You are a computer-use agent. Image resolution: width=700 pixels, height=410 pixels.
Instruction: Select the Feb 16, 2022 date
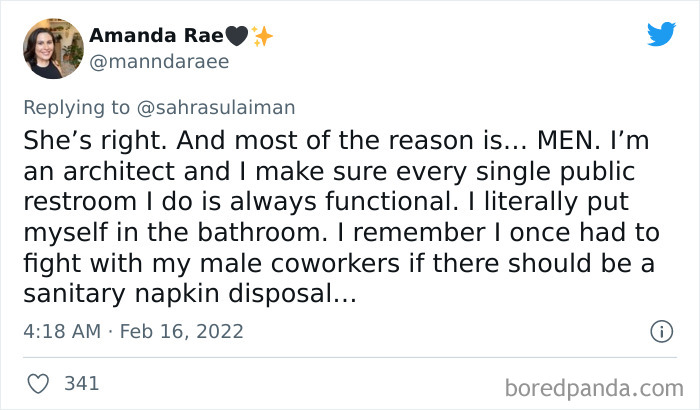tap(180, 331)
